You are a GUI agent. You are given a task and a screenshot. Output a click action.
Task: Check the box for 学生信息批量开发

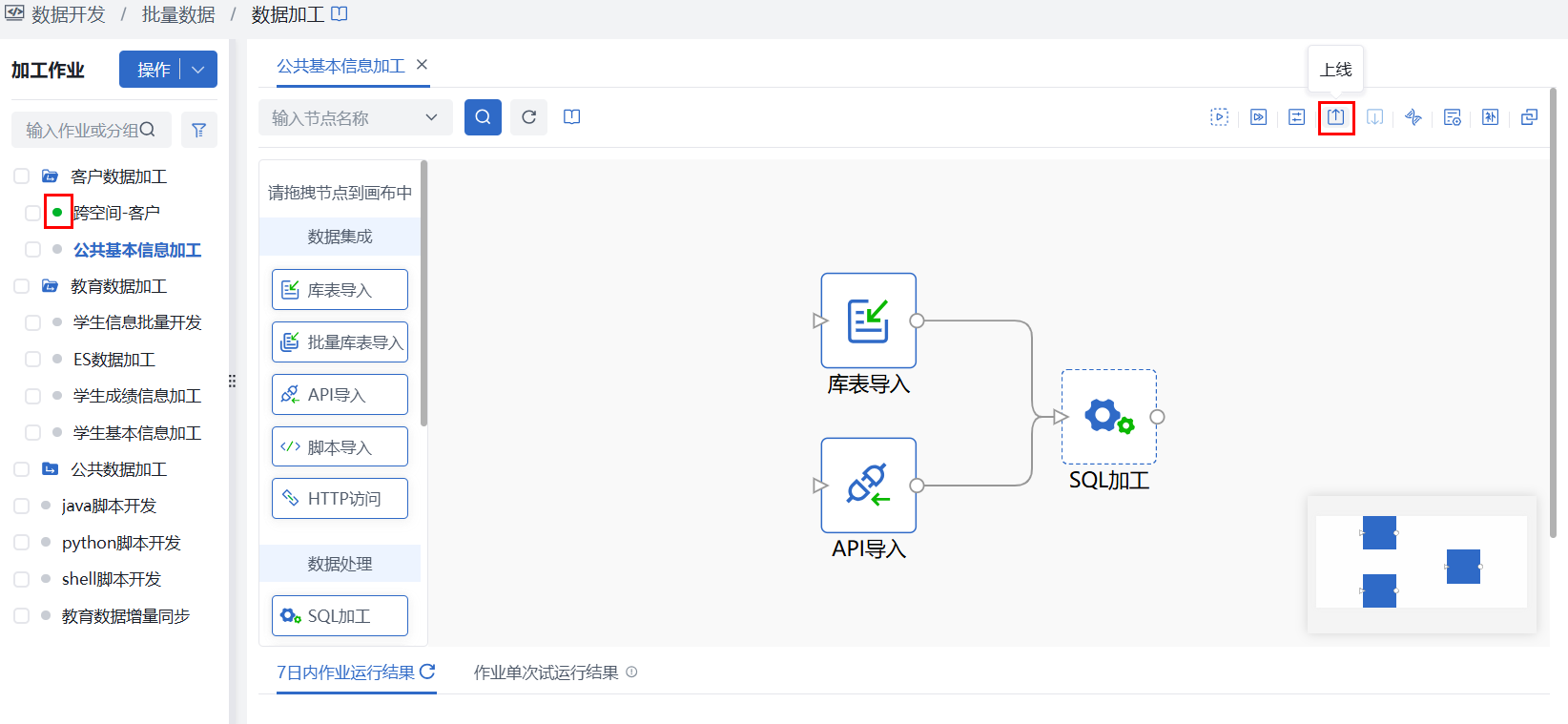pos(32,322)
